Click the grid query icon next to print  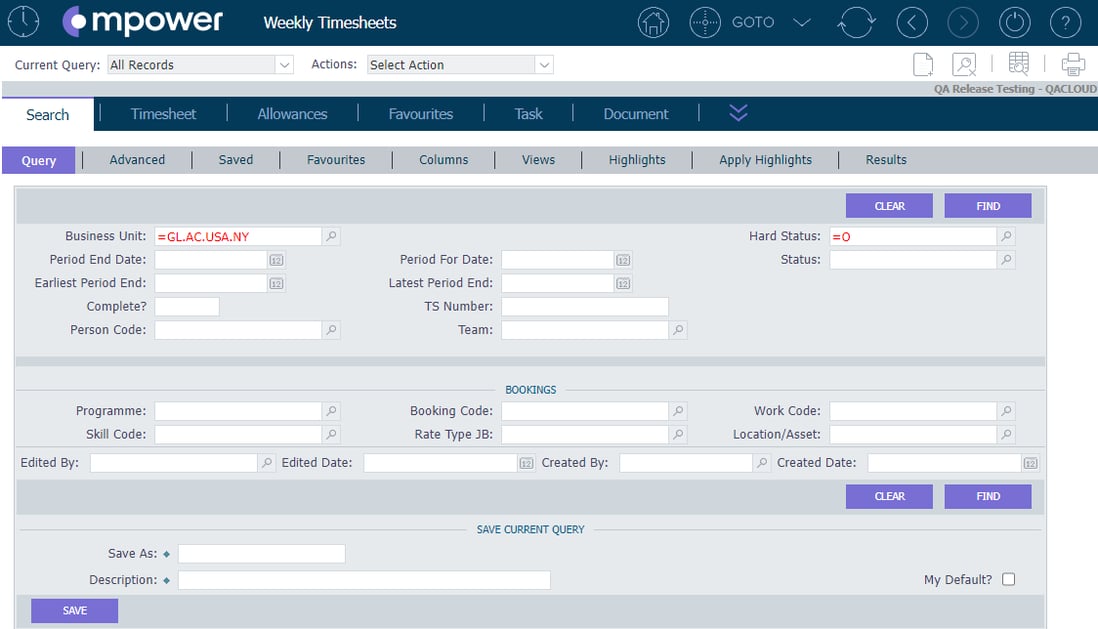pyautogui.click(x=1018, y=63)
